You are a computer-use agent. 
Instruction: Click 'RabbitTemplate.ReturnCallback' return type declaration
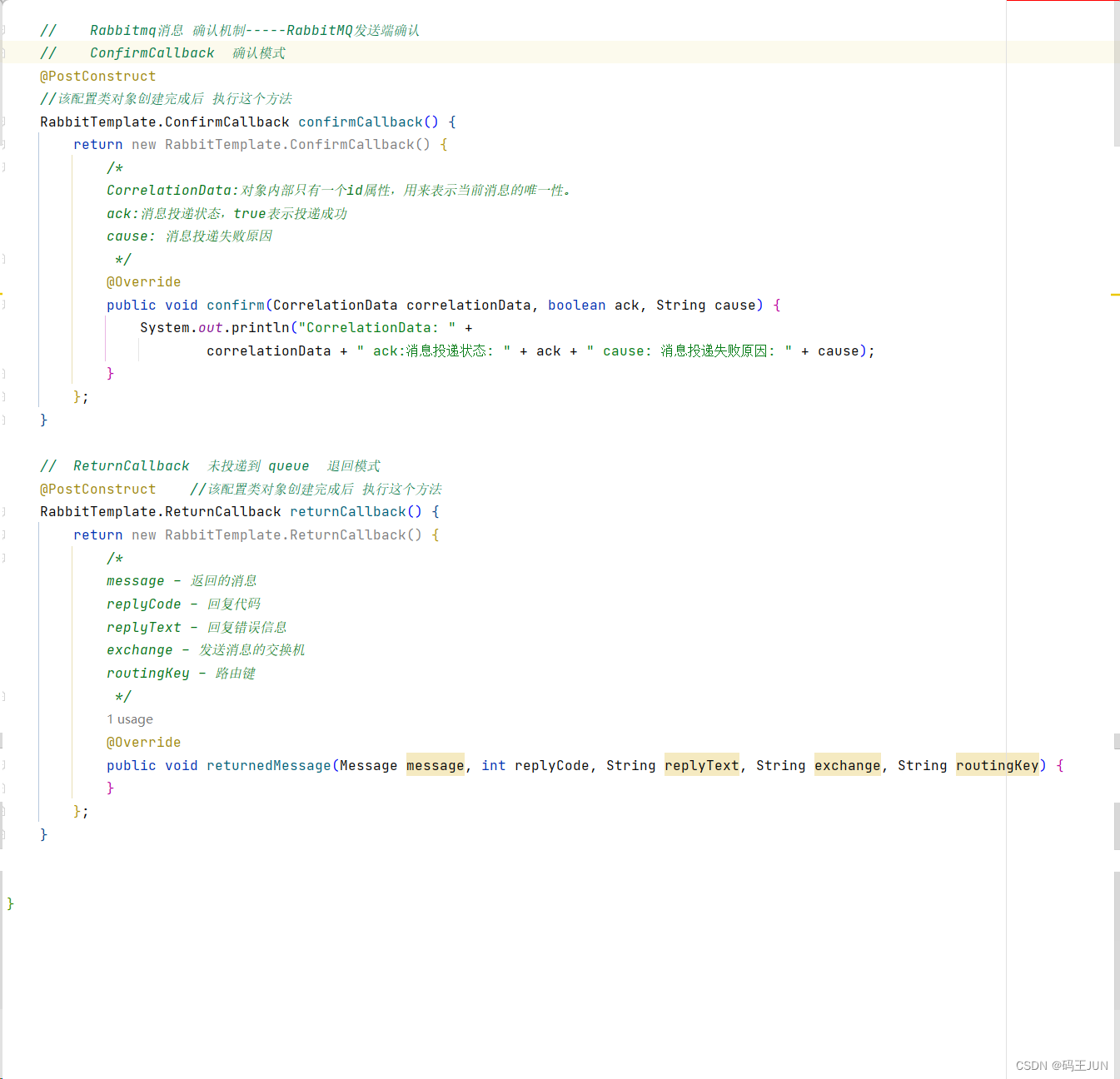160,511
